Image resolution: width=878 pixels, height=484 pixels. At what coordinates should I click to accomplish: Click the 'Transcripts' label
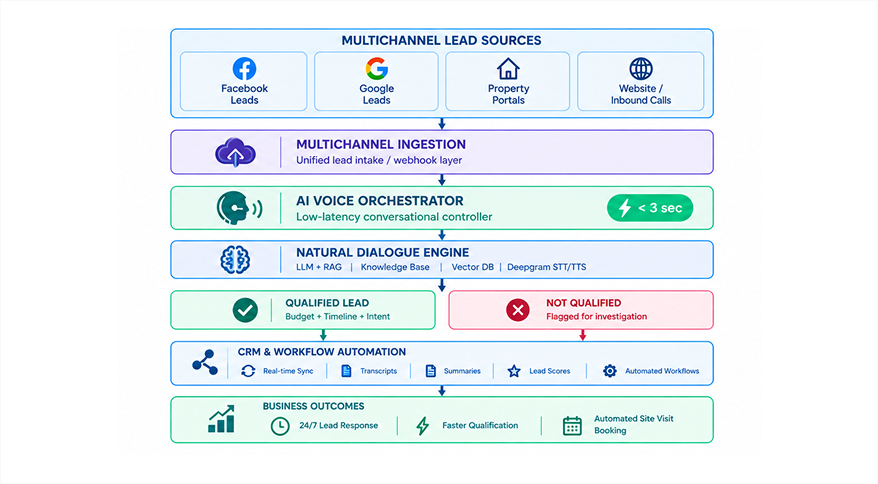coord(379,371)
